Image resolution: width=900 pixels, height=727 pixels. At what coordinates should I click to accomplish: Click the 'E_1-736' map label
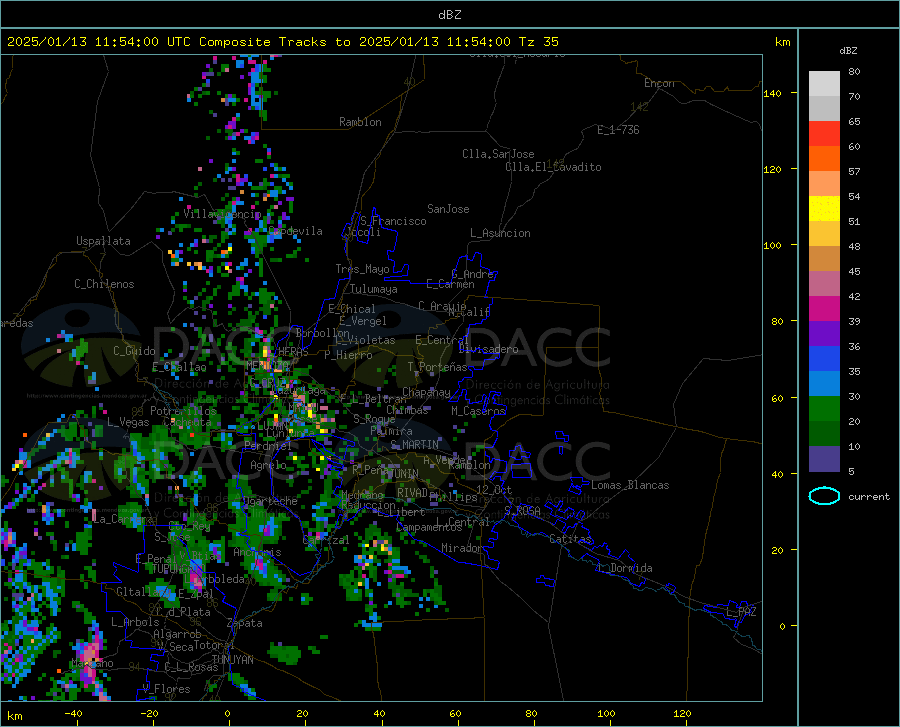click(x=618, y=130)
